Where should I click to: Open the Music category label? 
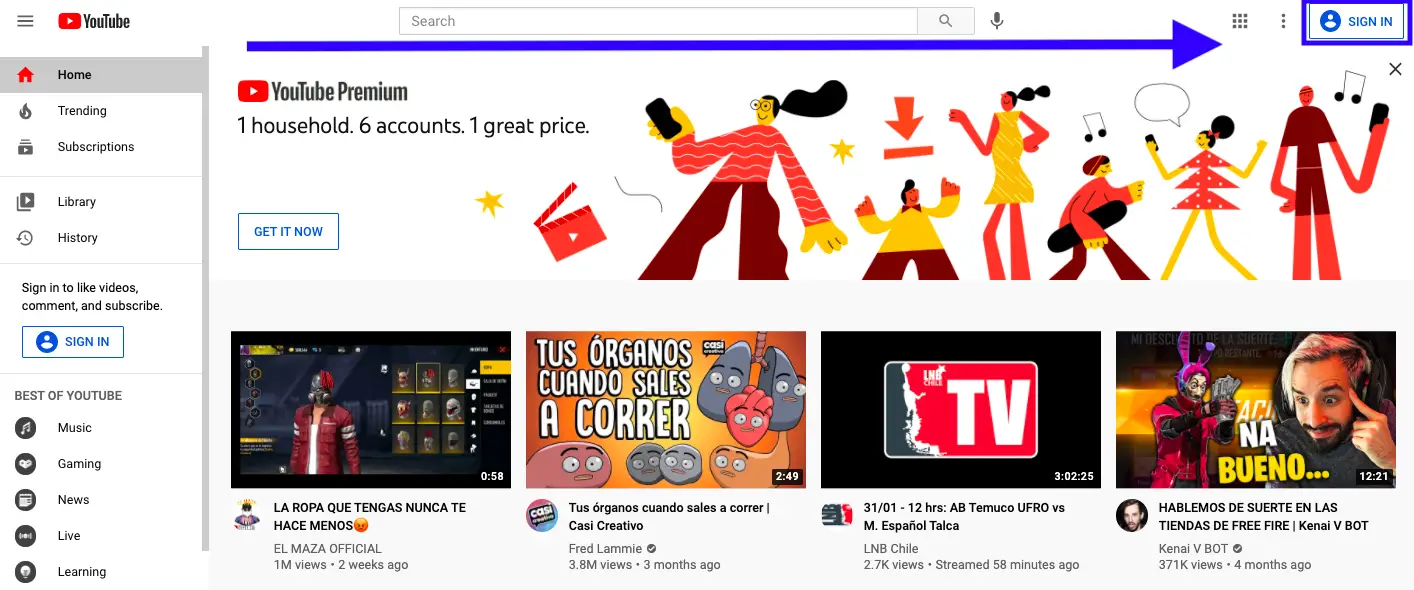(x=75, y=428)
